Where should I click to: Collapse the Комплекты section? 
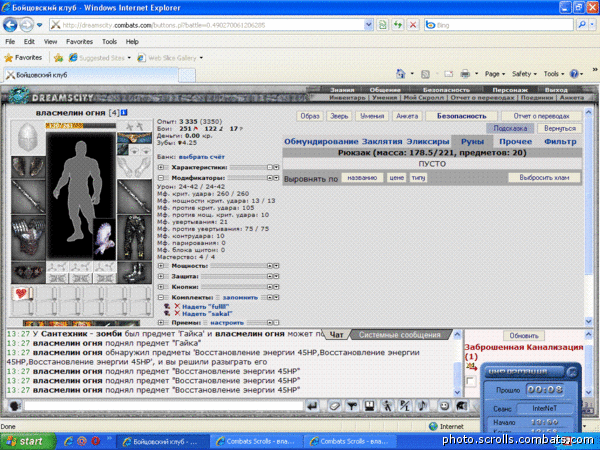tap(161, 297)
